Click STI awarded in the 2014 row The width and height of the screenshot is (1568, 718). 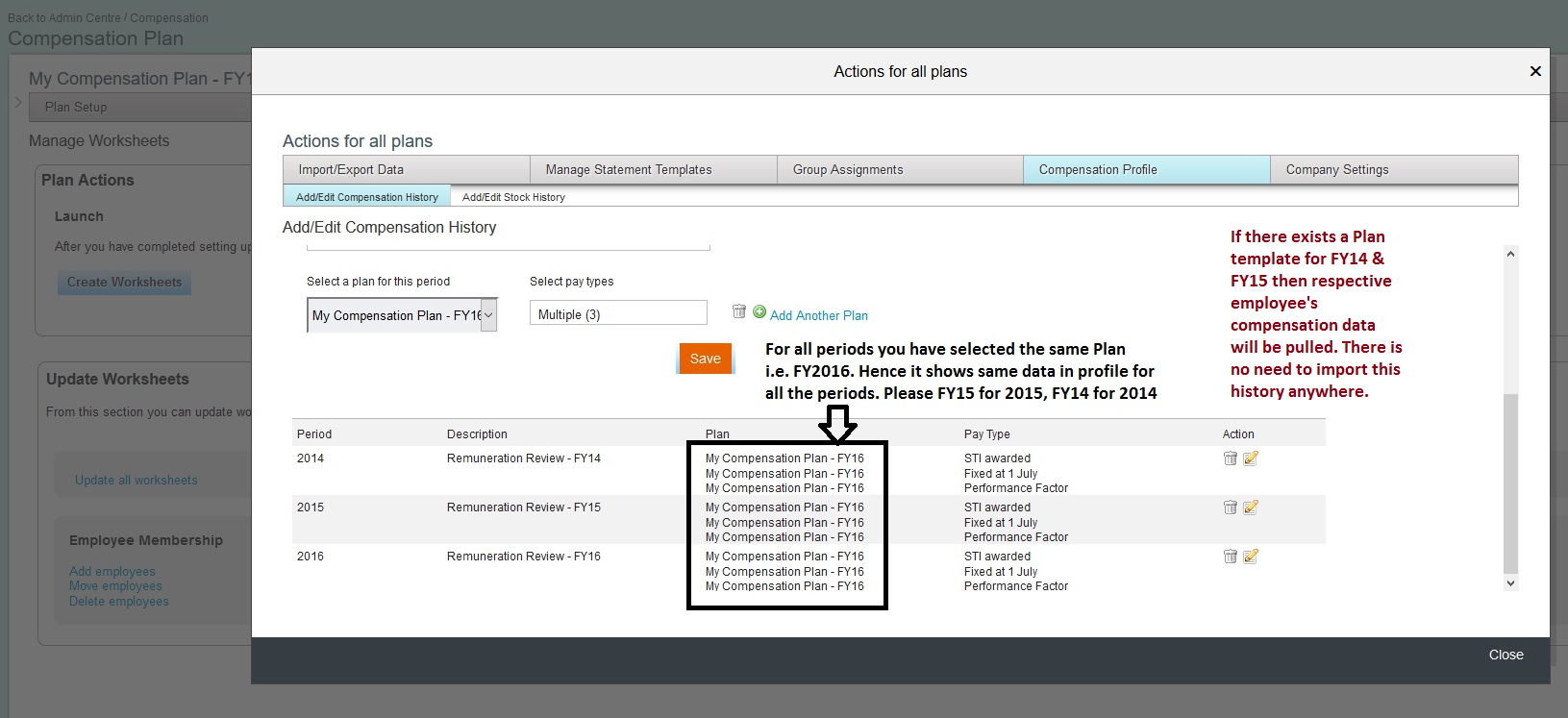997,458
